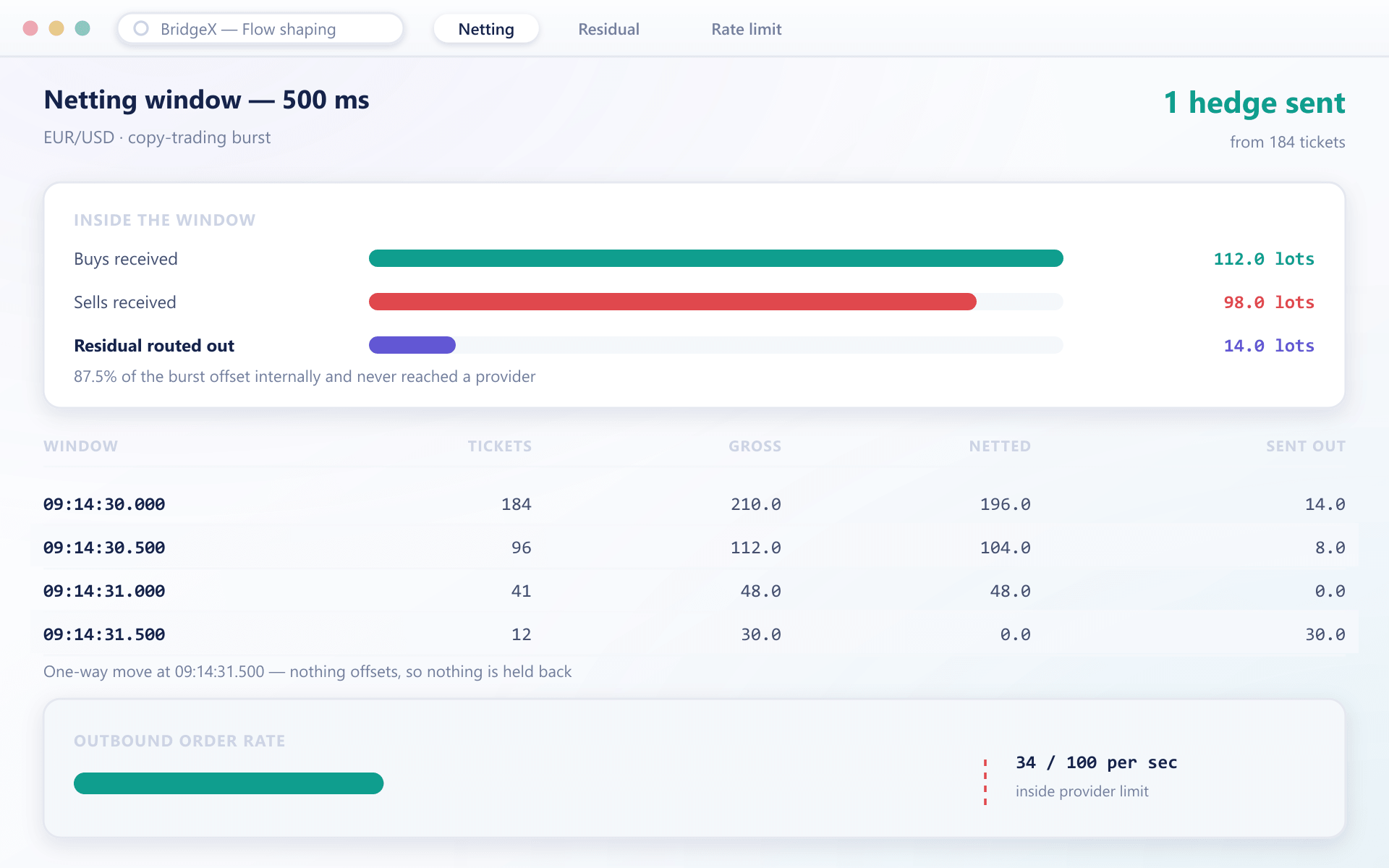Image resolution: width=1389 pixels, height=868 pixels.
Task: Click the NETTED column header
Action: [x=1000, y=446]
